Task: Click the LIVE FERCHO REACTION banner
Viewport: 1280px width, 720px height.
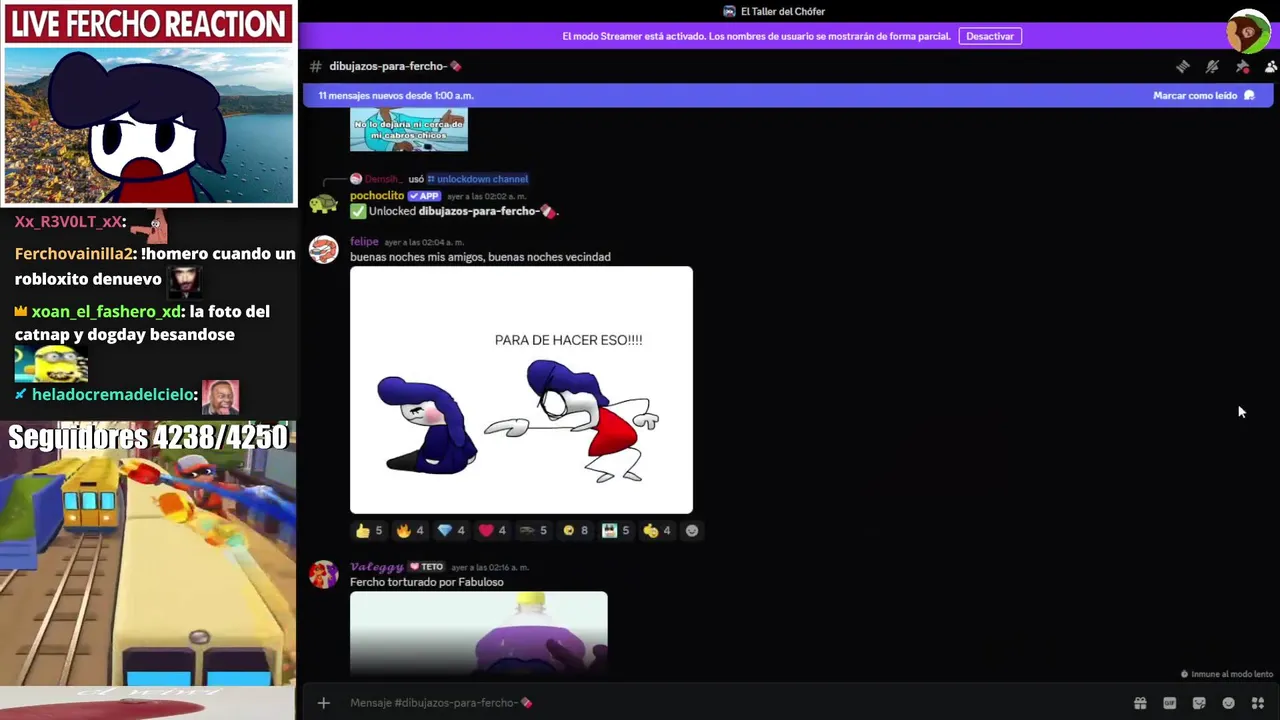Action: coord(149,23)
